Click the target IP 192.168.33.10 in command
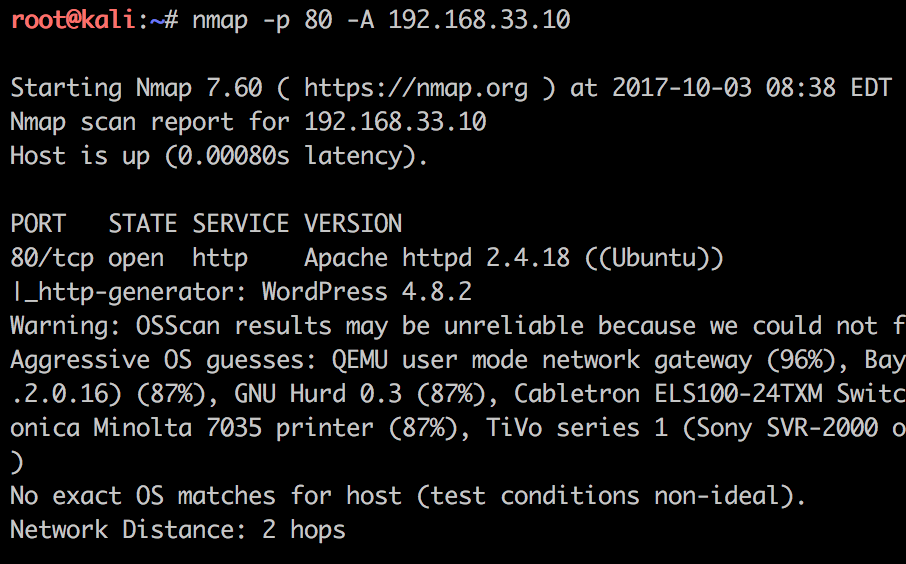This screenshot has height=564, width=906. [x=479, y=20]
